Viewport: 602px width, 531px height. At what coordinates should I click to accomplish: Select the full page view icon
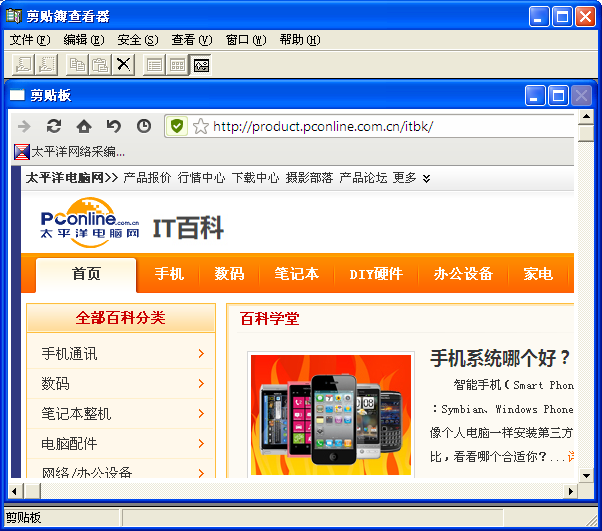click(x=201, y=65)
